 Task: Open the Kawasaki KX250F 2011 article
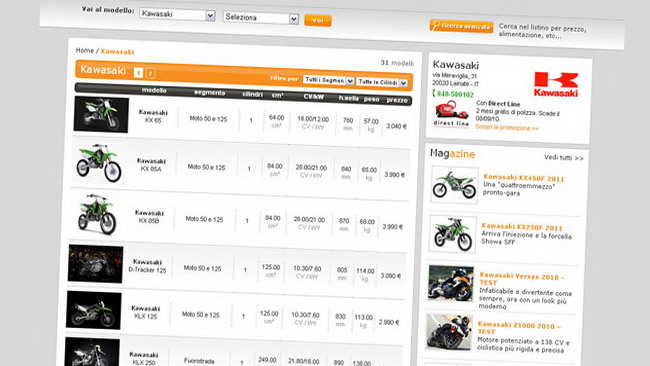[x=521, y=227]
